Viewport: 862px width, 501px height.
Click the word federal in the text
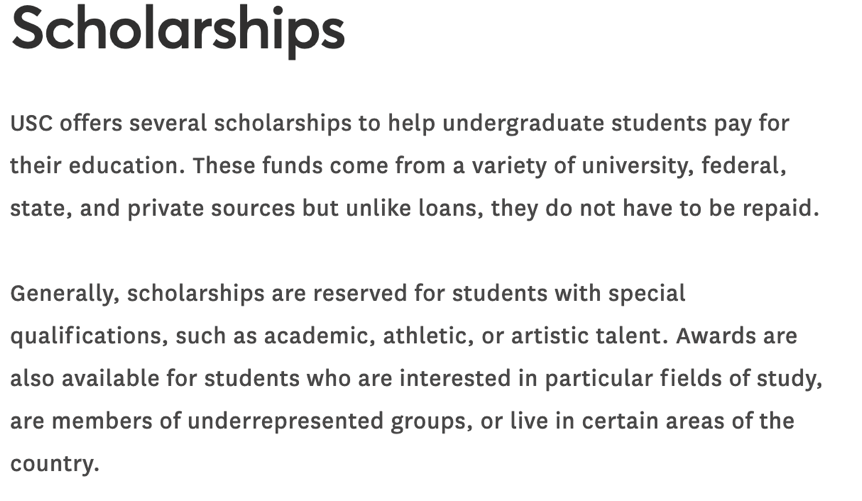743,166
